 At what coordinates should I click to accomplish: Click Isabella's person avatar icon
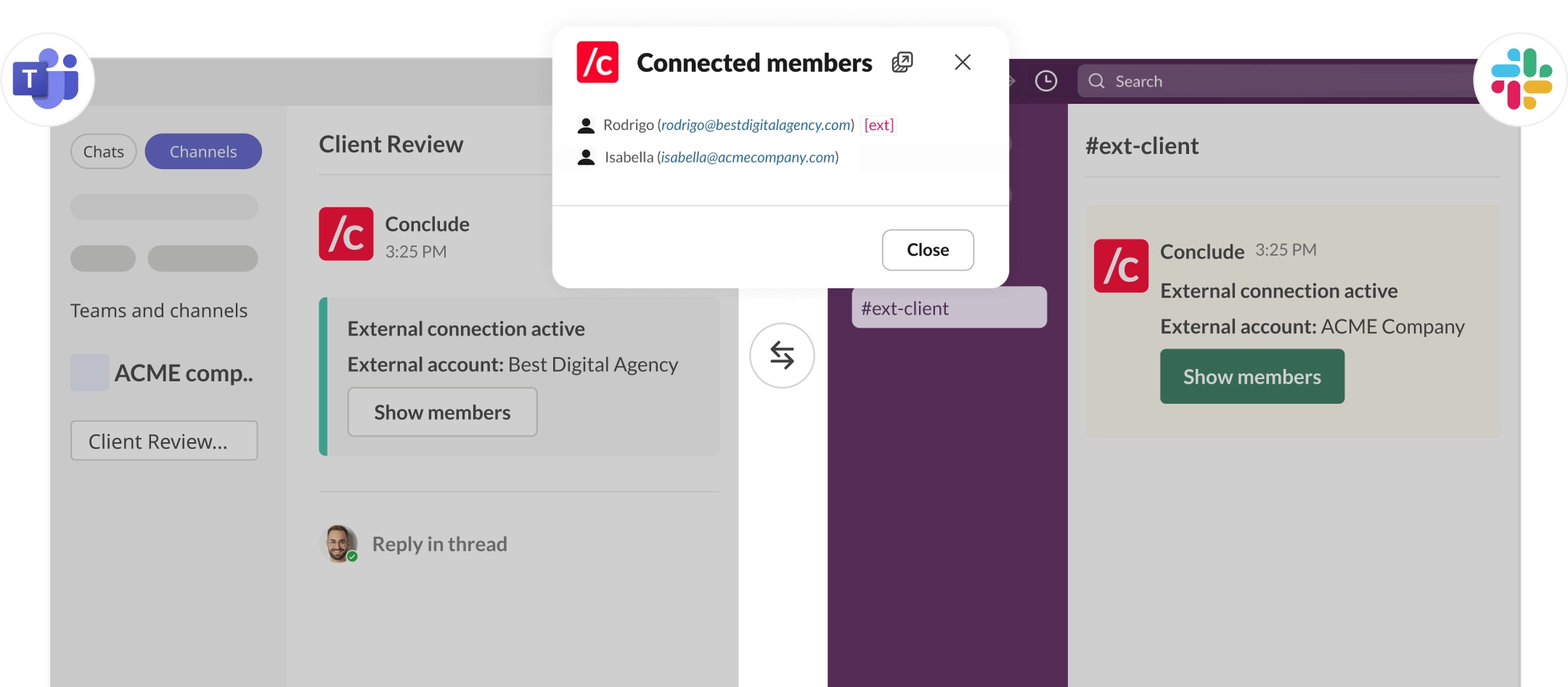click(585, 157)
